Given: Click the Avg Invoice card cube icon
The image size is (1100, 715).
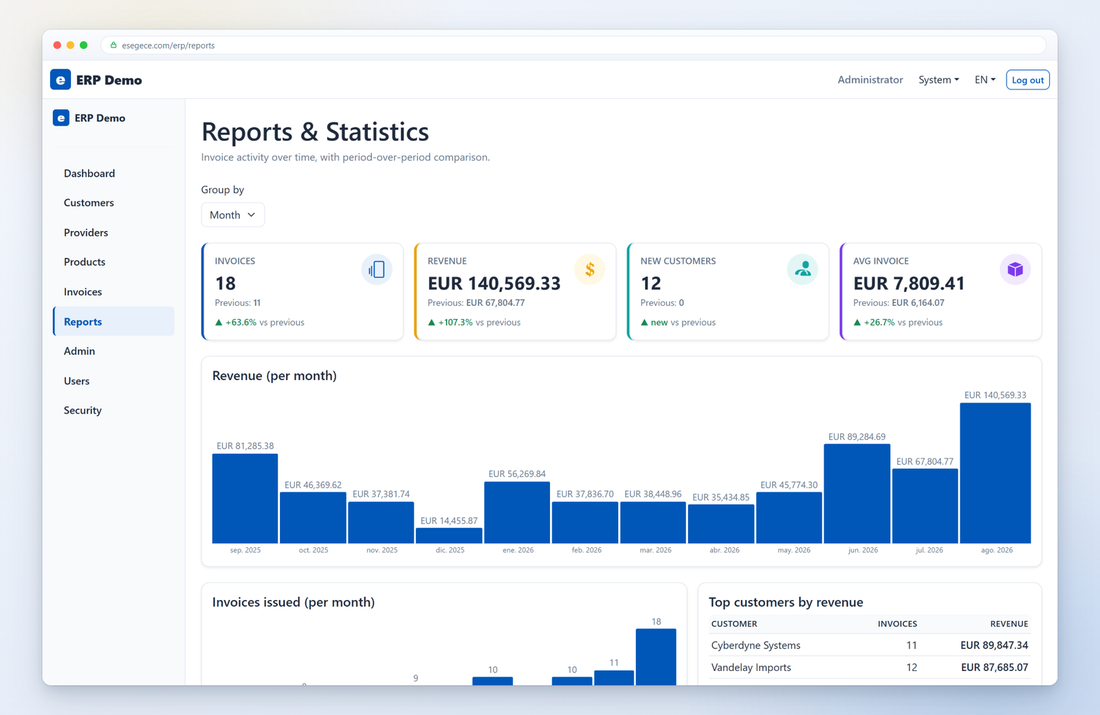Looking at the screenshot, I should (x=1015, y=269).
